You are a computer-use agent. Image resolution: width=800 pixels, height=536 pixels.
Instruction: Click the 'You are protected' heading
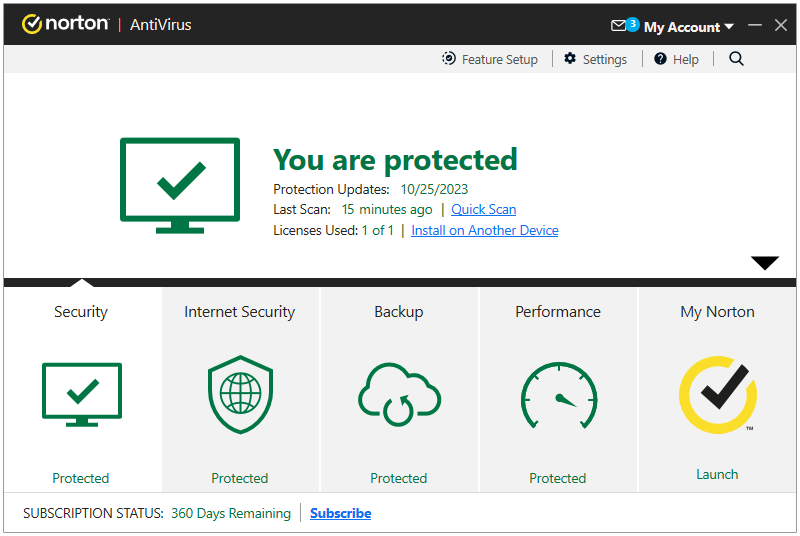pyautogui.click(x=395, y=160)
